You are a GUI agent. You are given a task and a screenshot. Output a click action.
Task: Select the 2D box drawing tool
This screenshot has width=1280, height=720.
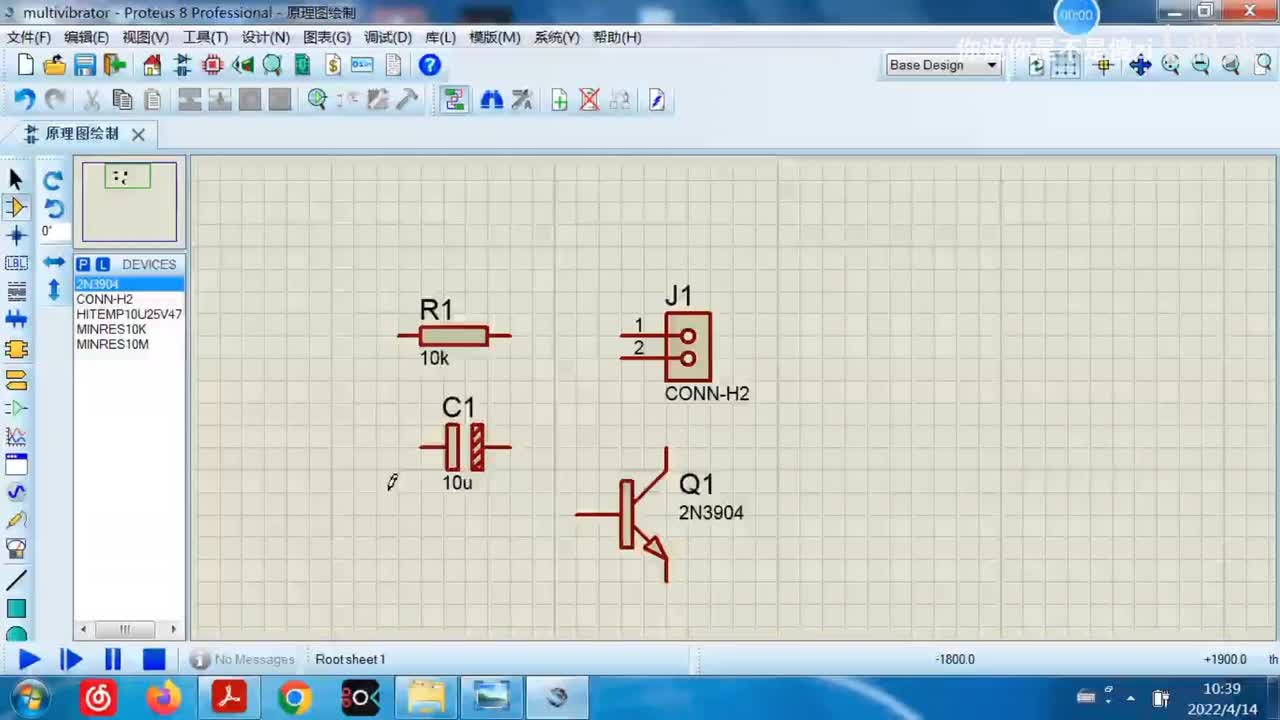16,608
